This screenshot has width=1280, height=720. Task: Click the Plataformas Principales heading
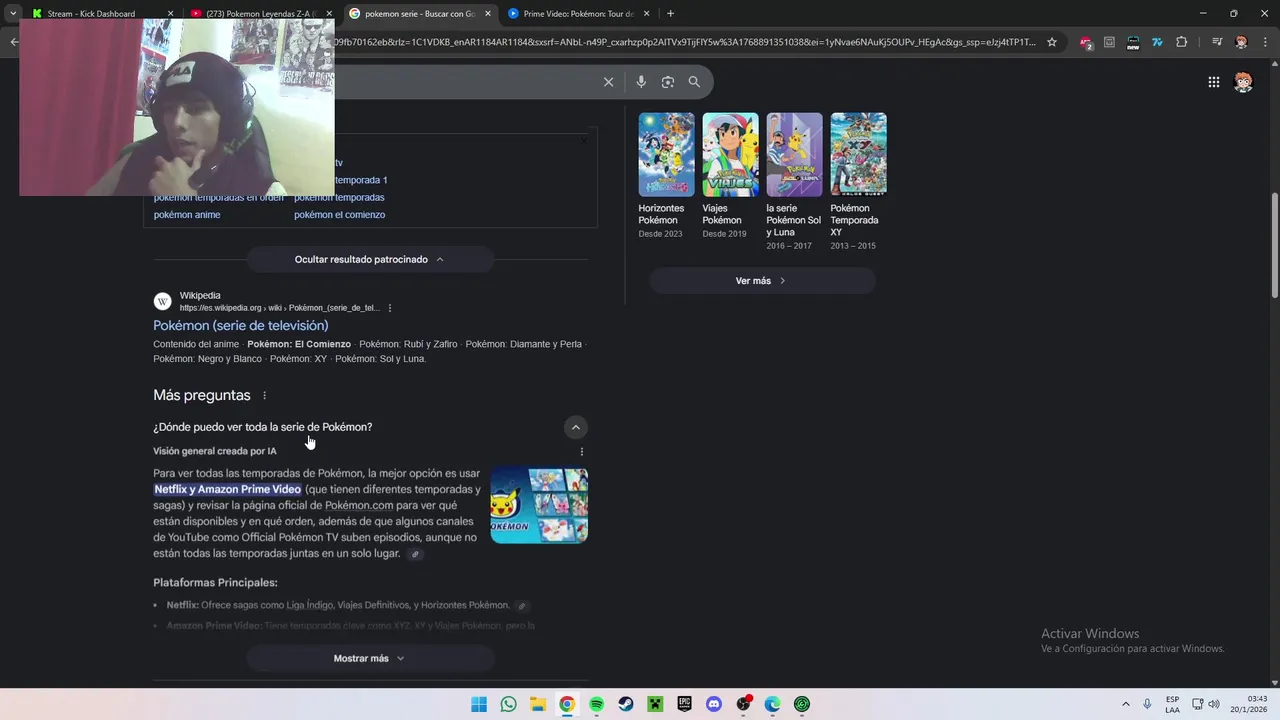[x=215, y=583]
